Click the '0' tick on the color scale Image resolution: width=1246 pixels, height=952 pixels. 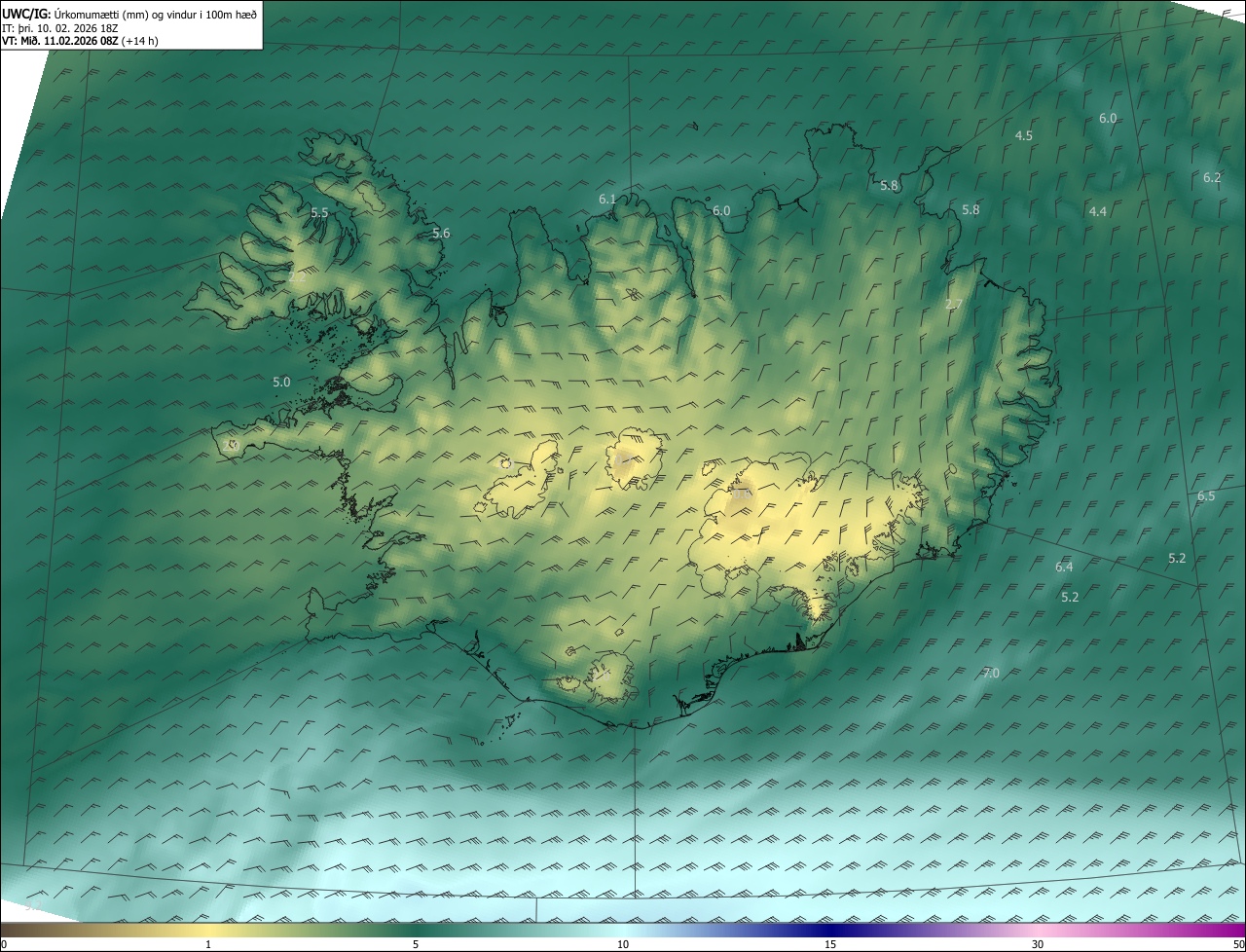[x=4, y=944]
